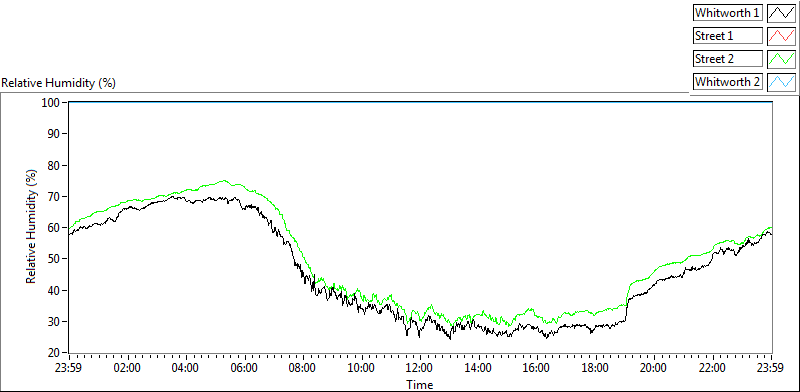
Task: Click the flat blue line at 100 percent
Action: click(420, 102)
